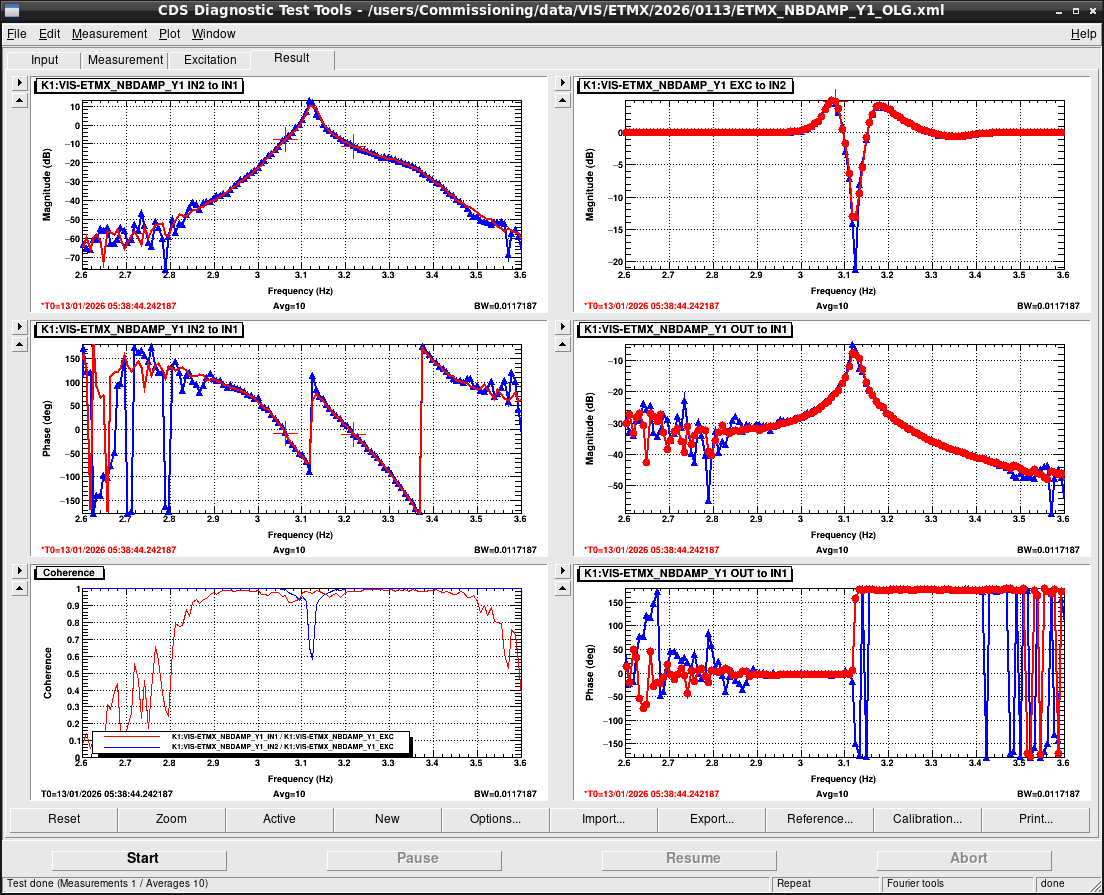This screenshot has width=1104, height=895.
Task: Open the Calibration... dialog
Action: [927, 819]
